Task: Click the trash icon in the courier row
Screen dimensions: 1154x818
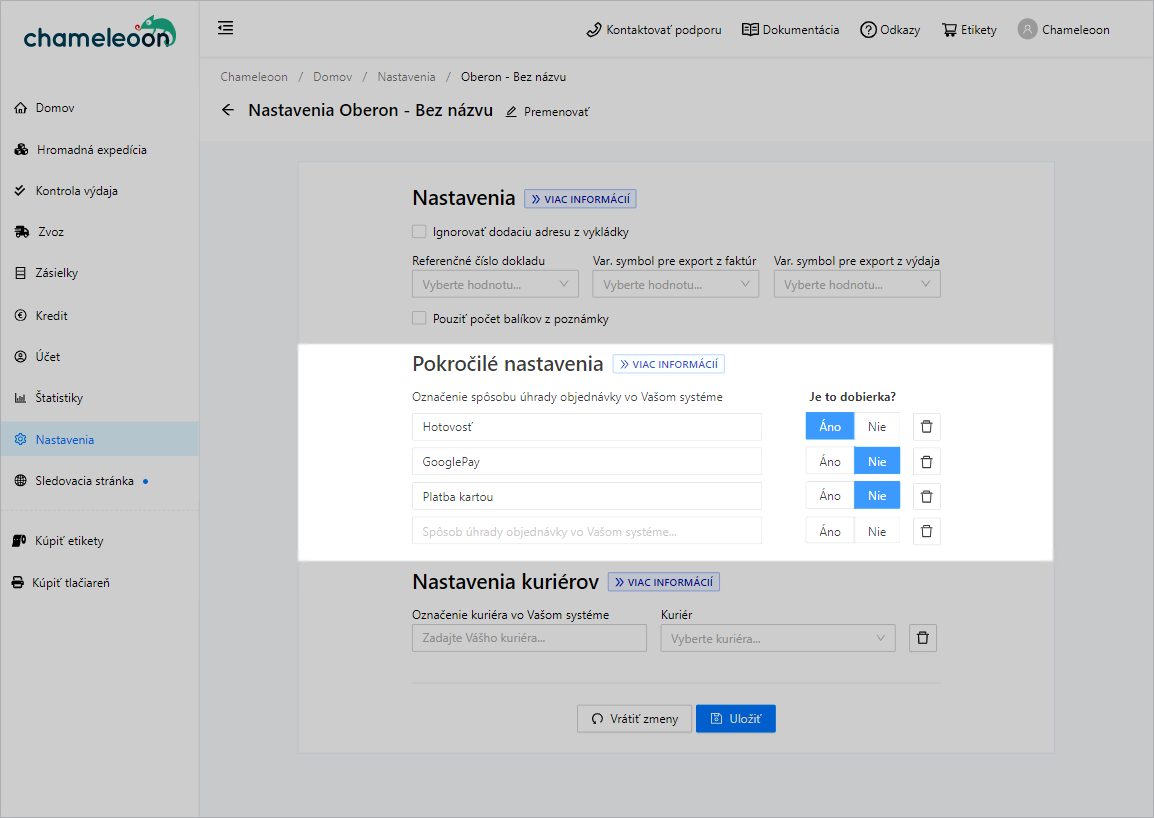Action: pos(922,638)
